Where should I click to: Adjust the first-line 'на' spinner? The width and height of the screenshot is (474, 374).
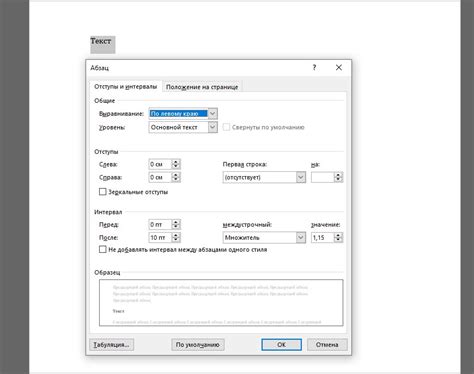(338, 177)
